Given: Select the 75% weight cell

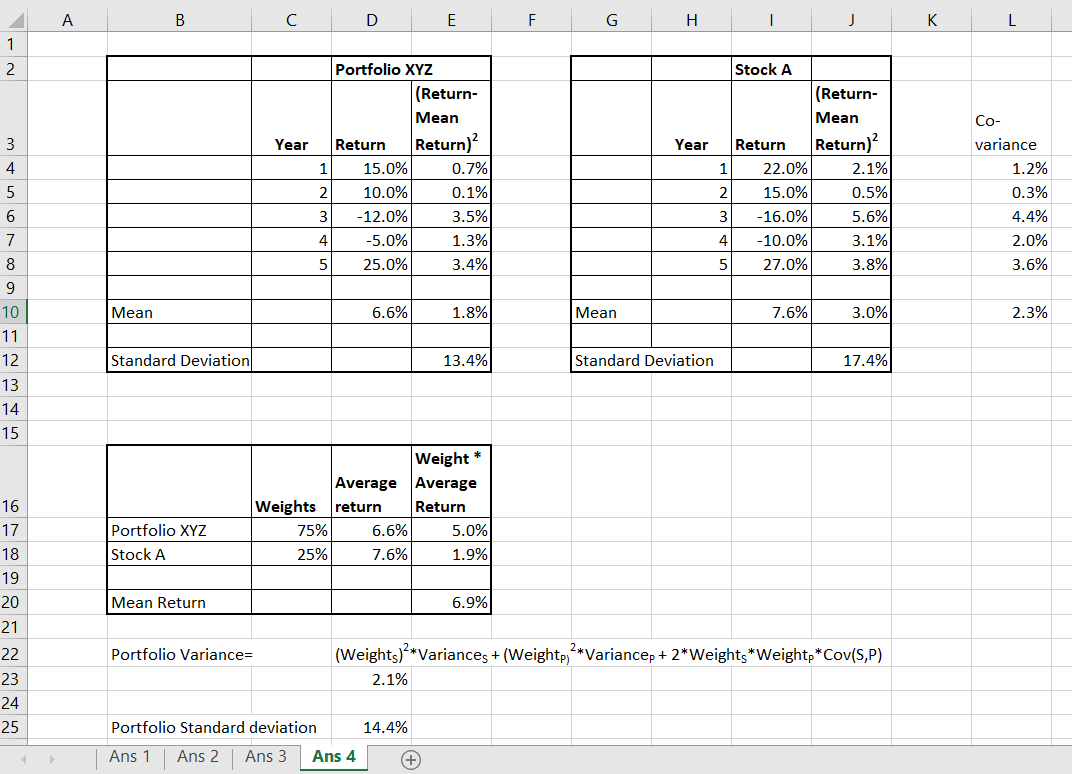Looking at the screenshot, I should point(291,530).
